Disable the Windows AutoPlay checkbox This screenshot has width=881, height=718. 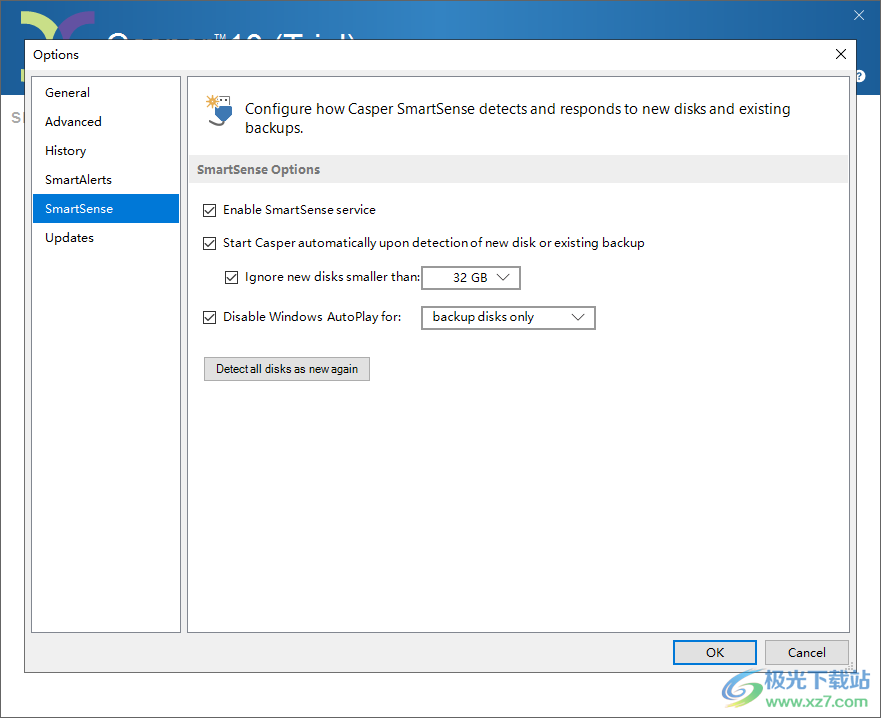pos(210,317)
